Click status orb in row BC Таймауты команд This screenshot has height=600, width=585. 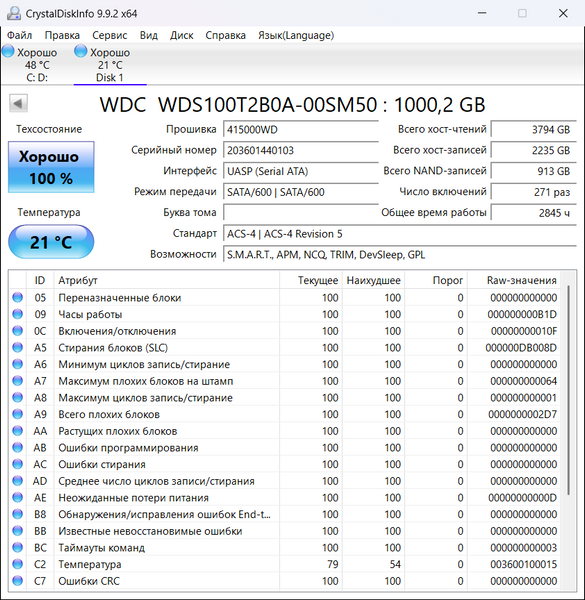coord(18,548)
